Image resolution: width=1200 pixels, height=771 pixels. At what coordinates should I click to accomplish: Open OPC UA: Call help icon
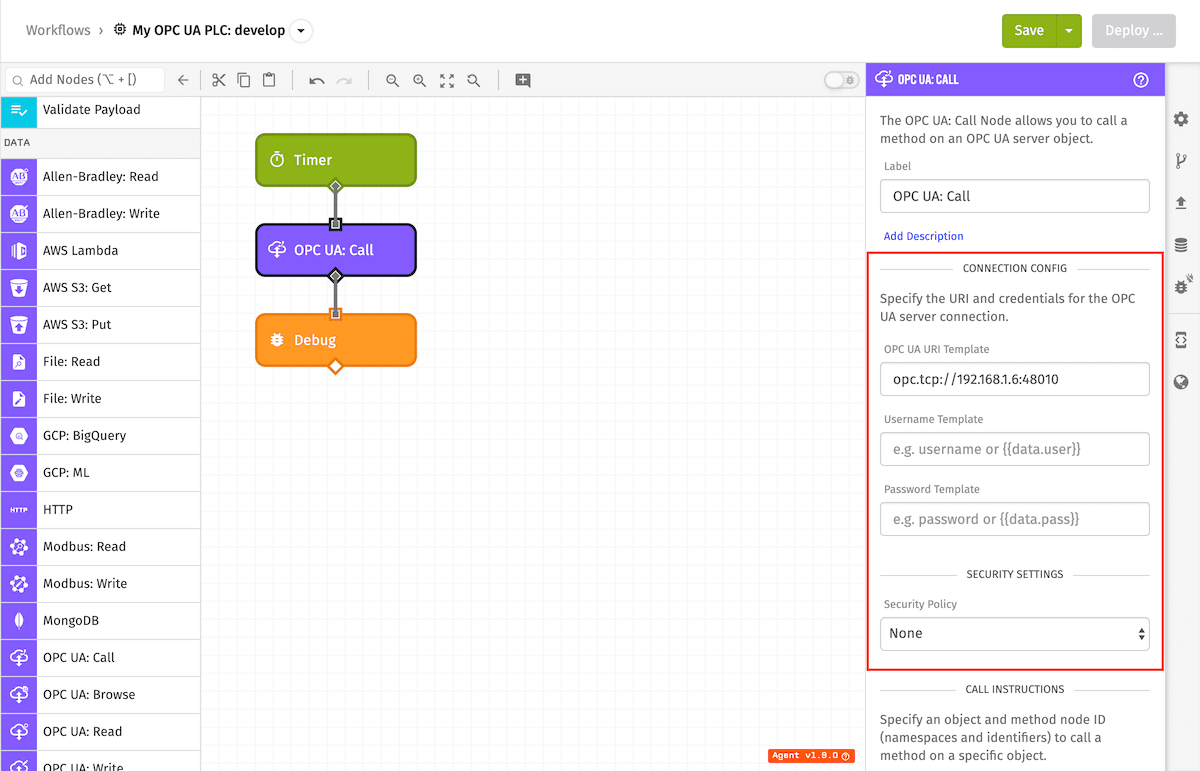click(x=1141, y=80)
